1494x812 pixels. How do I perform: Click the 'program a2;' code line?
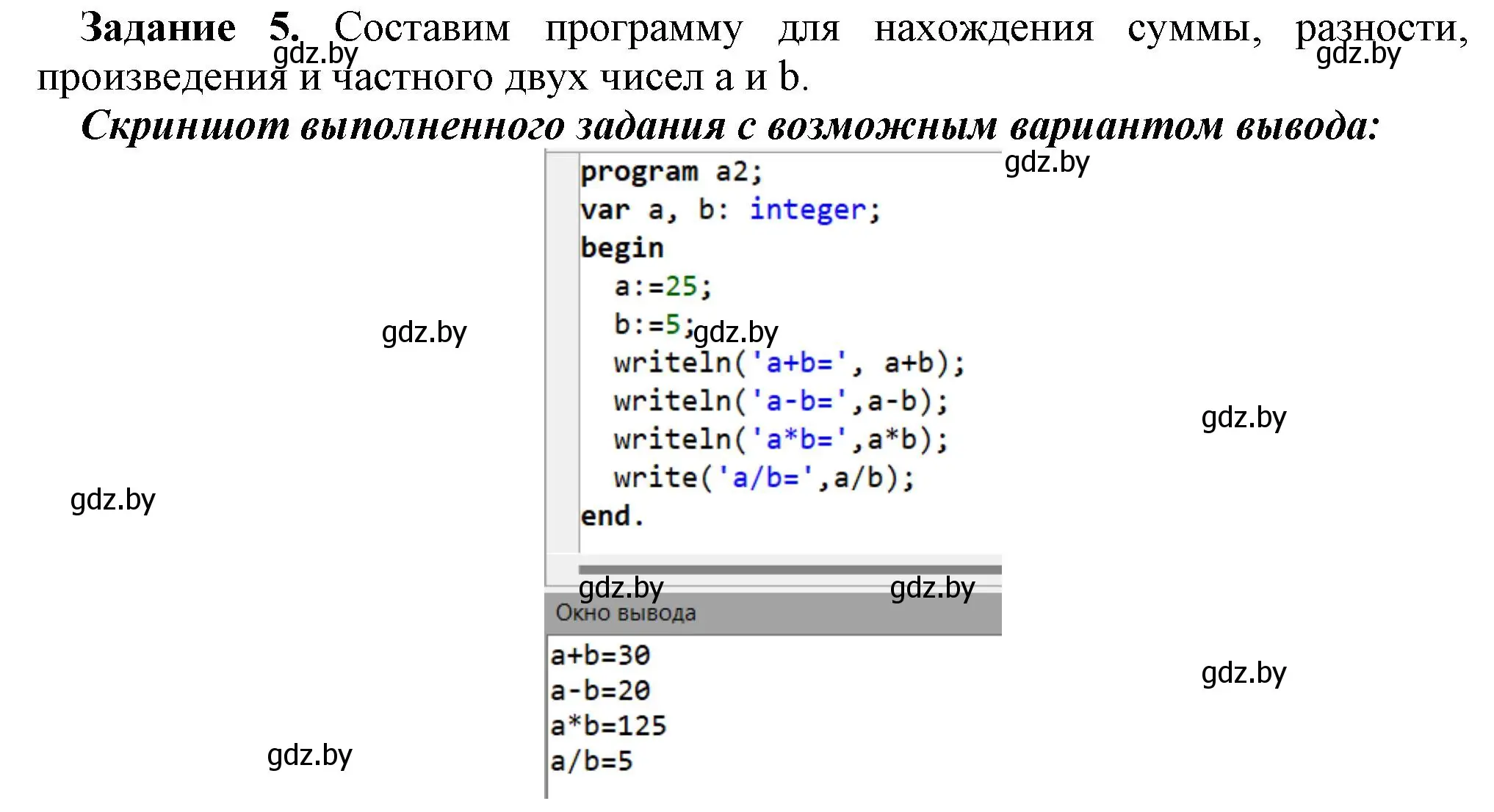tap(672, 173)
